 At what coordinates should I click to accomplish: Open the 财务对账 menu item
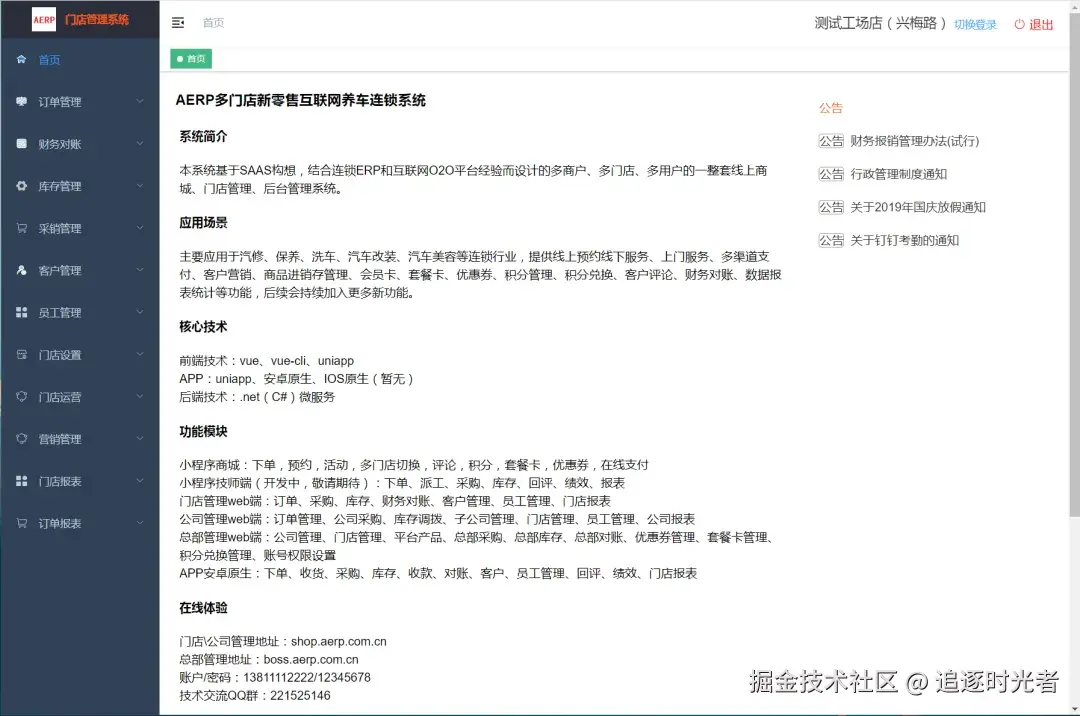tap(80, 143)
